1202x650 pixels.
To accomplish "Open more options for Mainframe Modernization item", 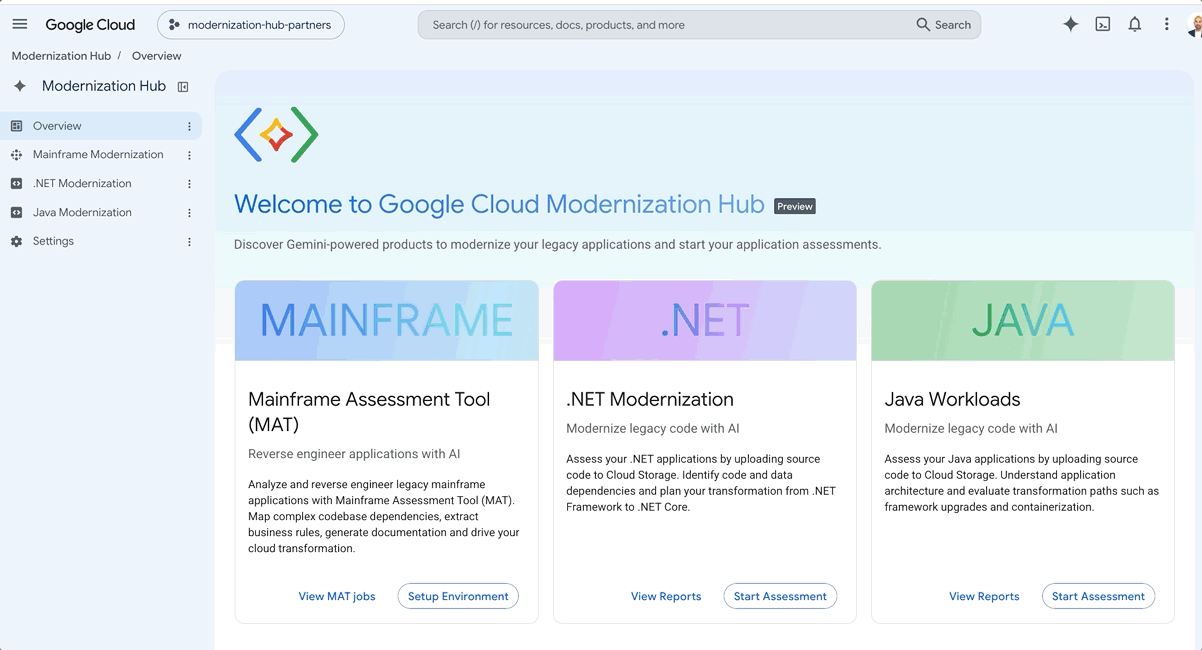I will [x=189, y=156].
